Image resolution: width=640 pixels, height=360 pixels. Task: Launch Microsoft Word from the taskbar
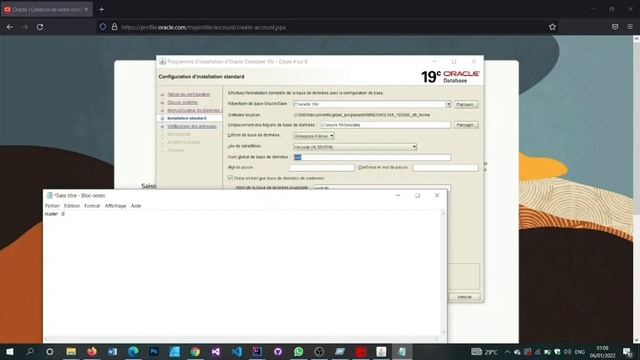point(112,351)
